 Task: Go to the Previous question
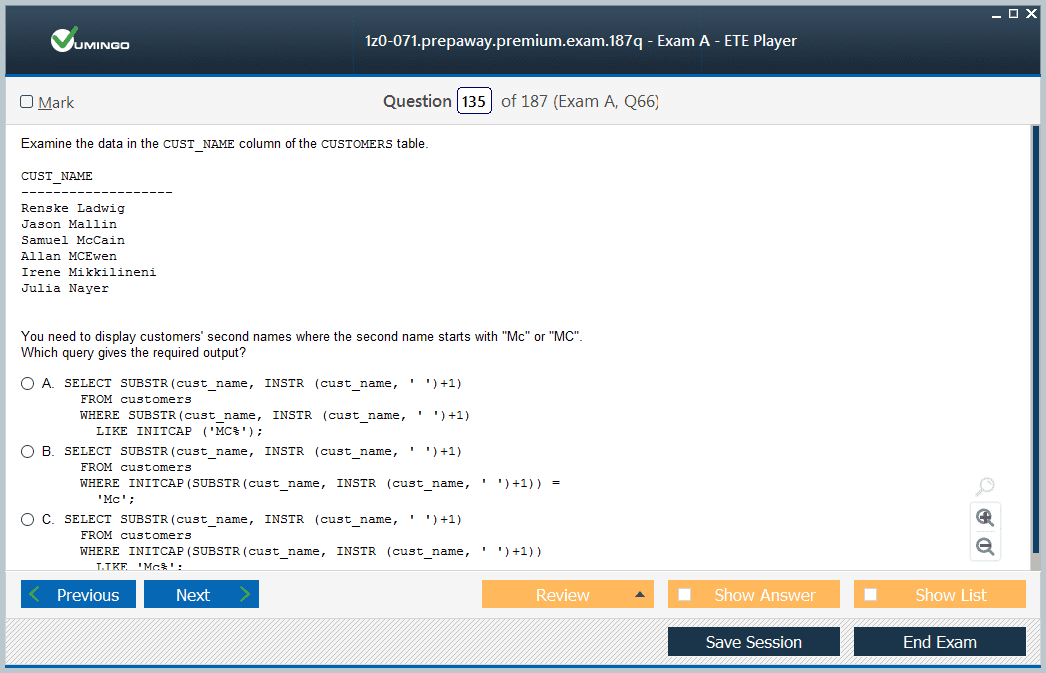point(78,594)
